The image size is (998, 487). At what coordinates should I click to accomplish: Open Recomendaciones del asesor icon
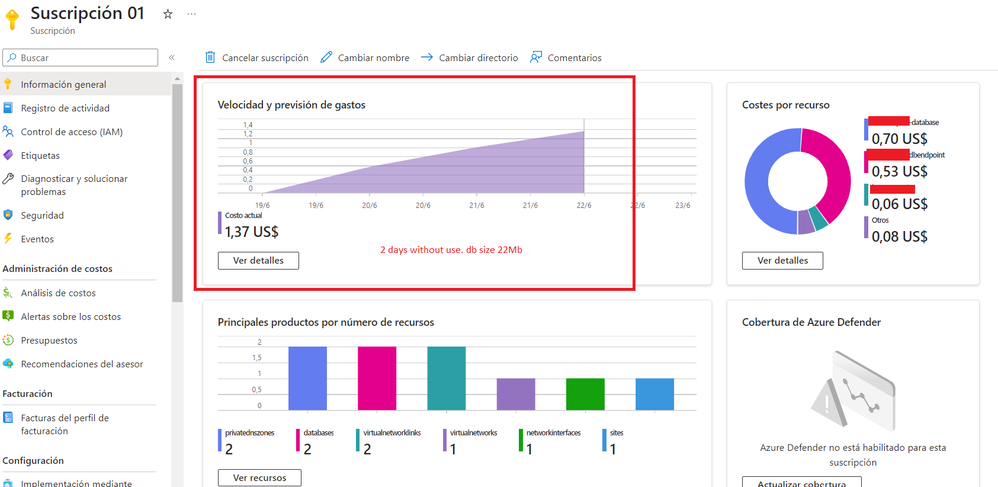[8, 363]
